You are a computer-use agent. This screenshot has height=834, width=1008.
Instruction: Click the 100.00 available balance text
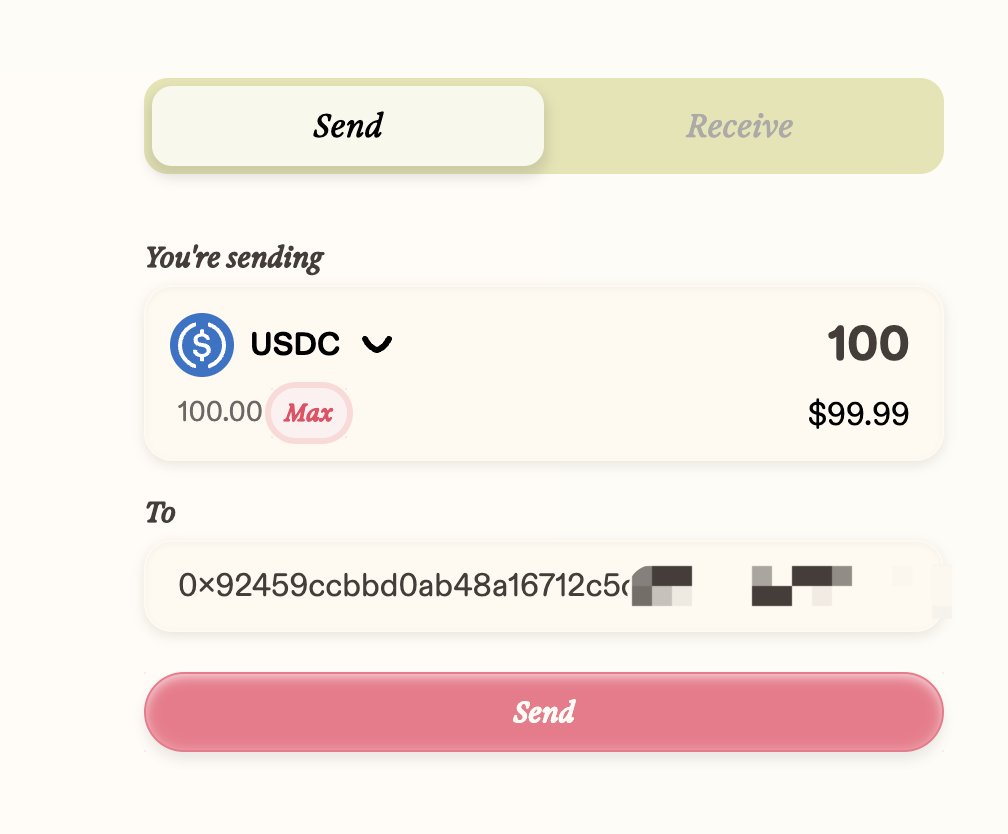click(220, 412)
